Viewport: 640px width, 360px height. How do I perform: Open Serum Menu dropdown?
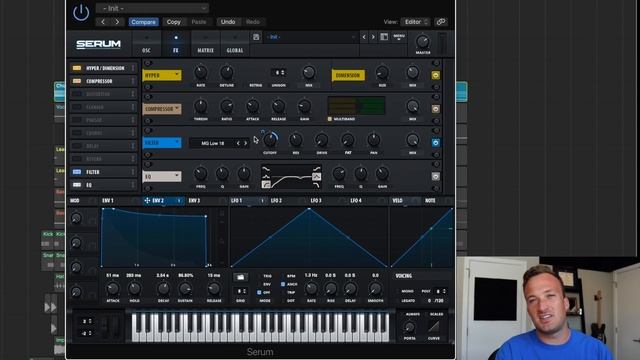click(399, 37)
